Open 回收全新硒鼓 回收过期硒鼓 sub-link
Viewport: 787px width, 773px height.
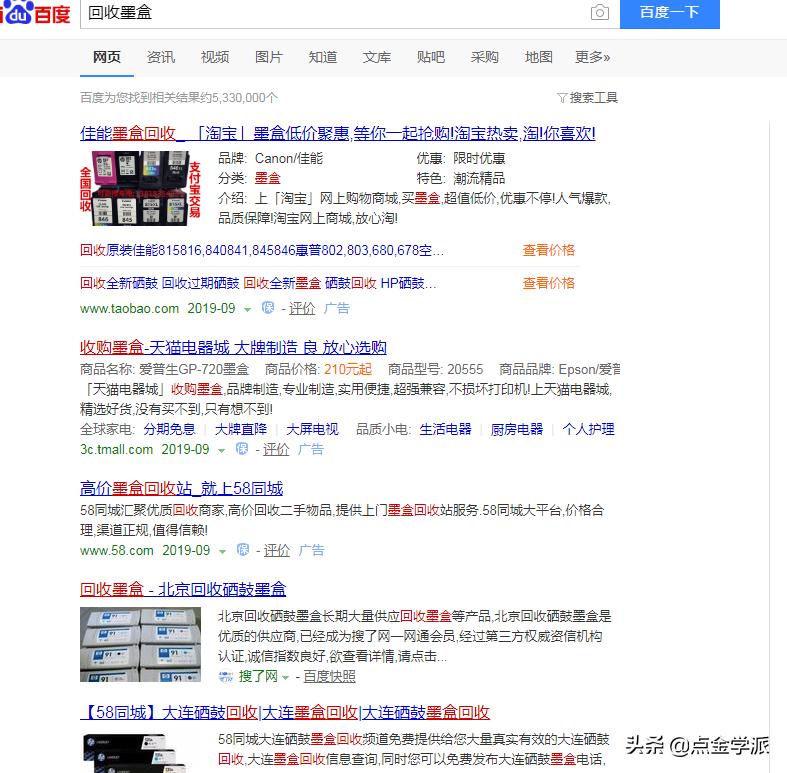coord(258,283)
